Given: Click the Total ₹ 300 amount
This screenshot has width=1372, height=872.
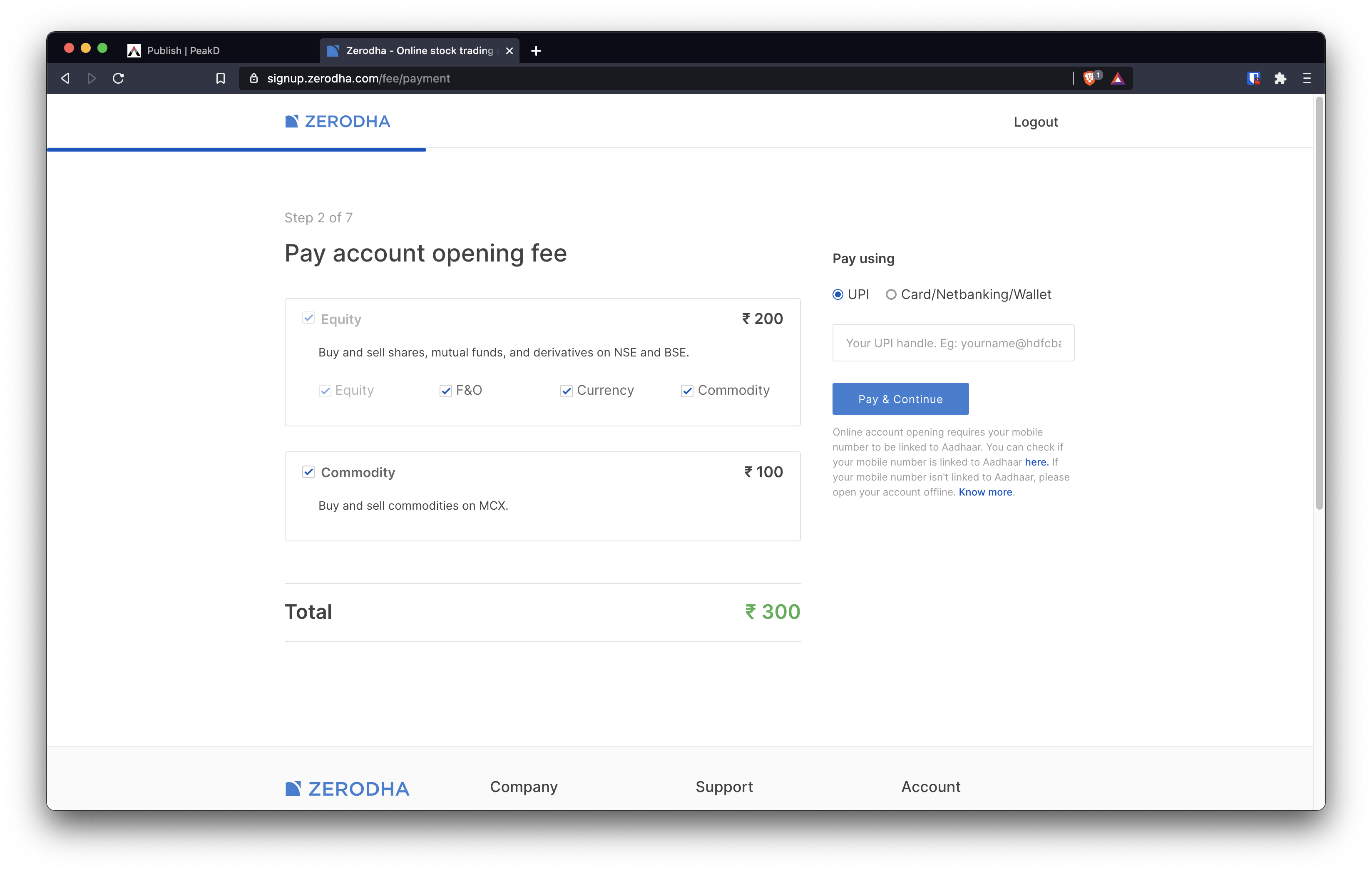Looking at the screenshot, I should click(773, 612).
